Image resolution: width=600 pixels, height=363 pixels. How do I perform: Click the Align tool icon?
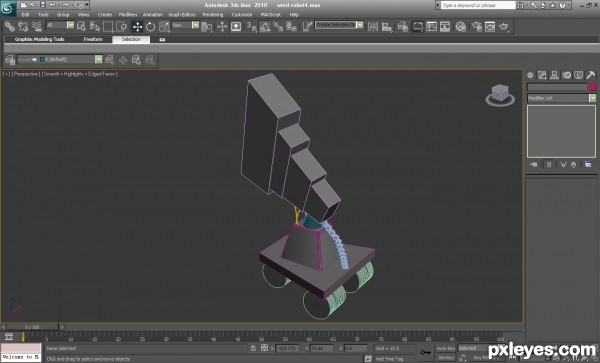tap(387, 26)
